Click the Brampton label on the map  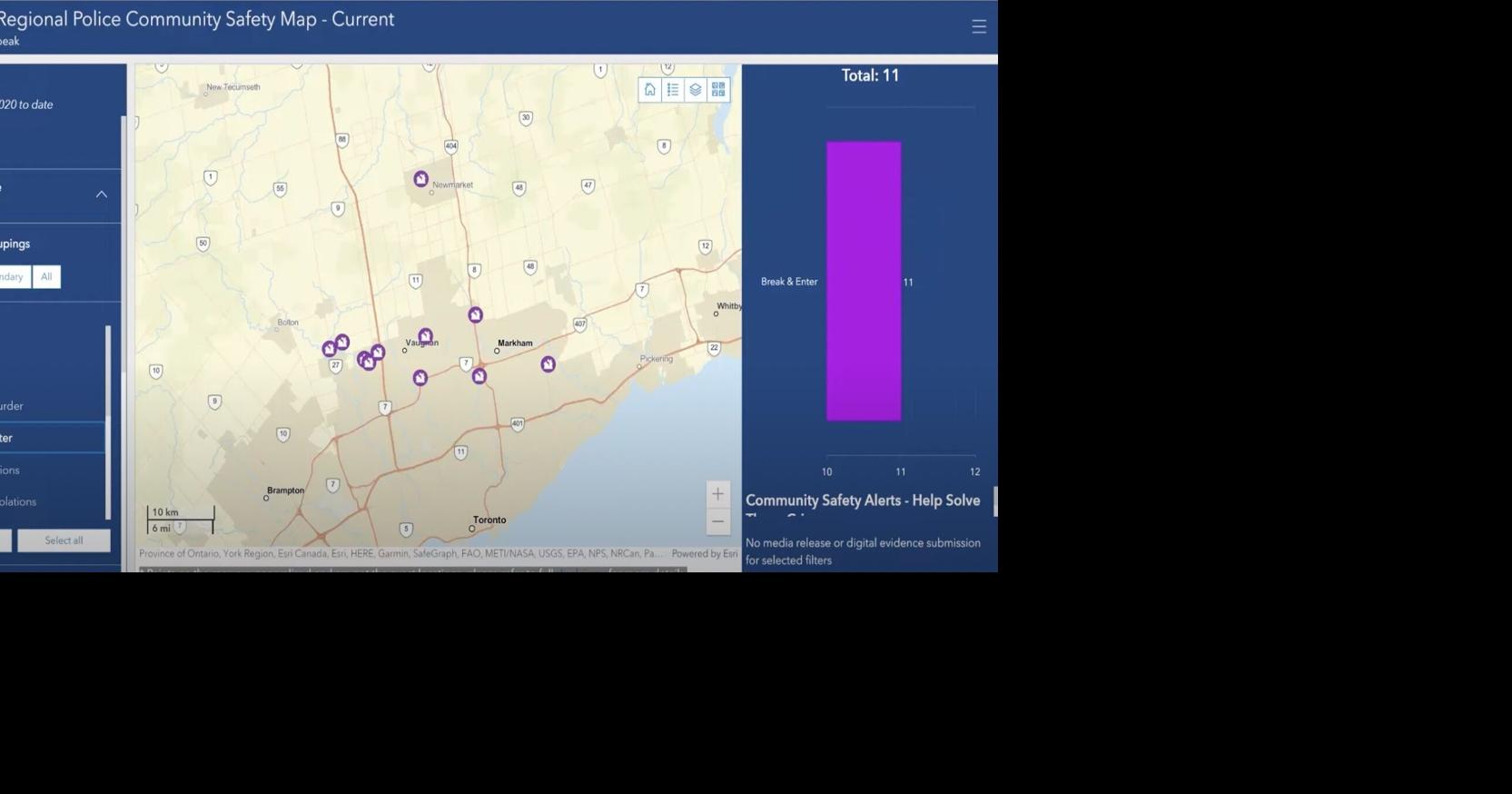[x=286, y=491]
